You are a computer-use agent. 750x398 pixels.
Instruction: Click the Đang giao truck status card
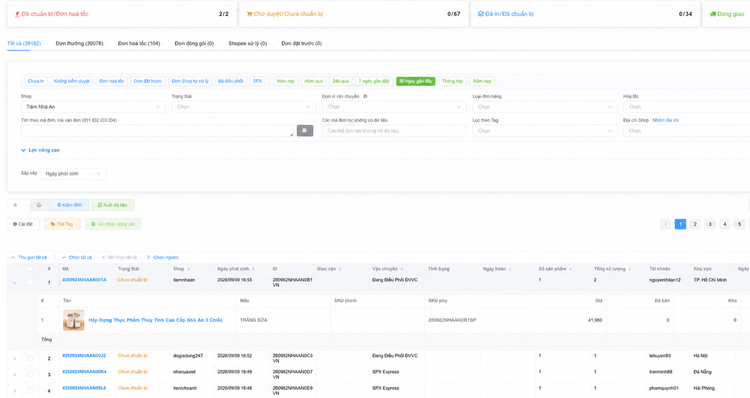point(727,14)
